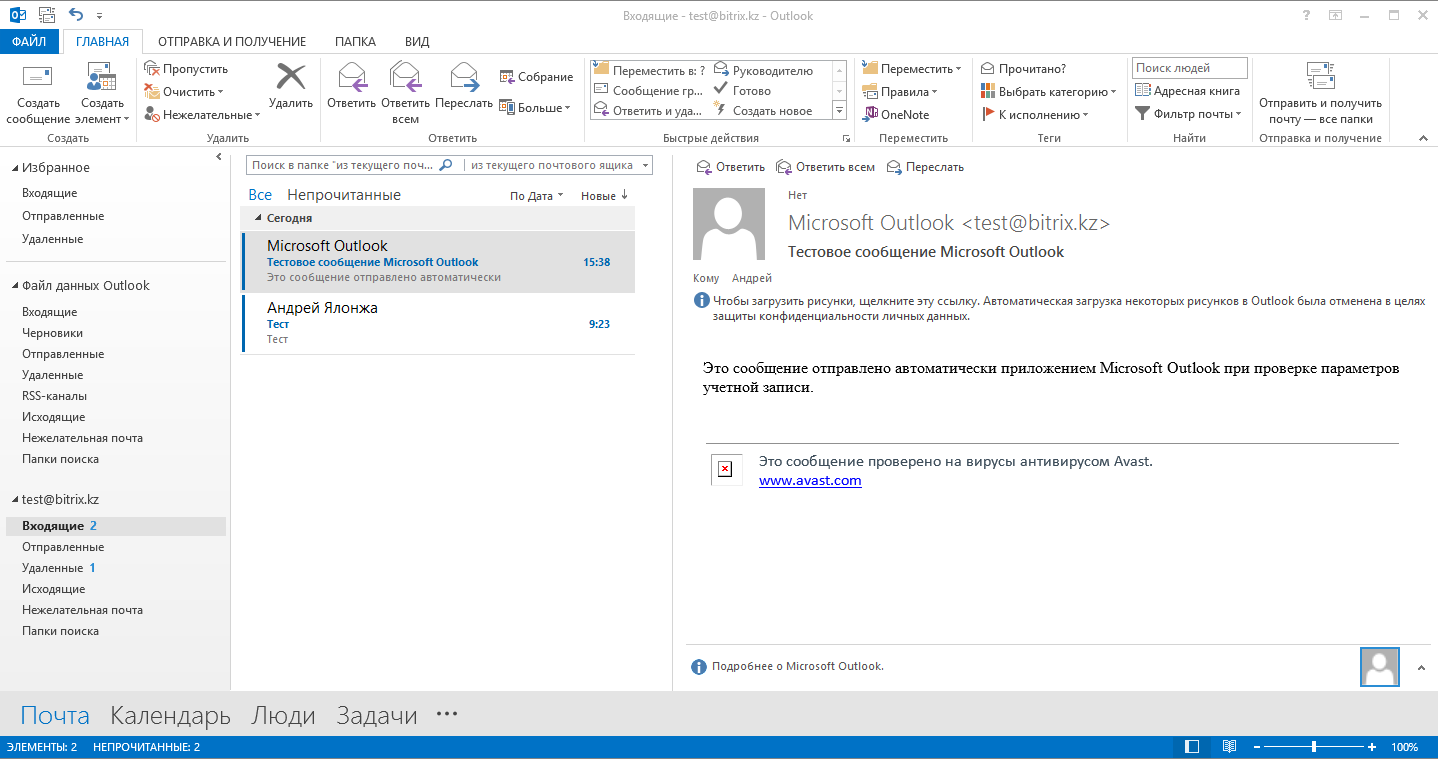Reply using the ribbon Ответить button
1438x759 pixels.
point(351,87)
